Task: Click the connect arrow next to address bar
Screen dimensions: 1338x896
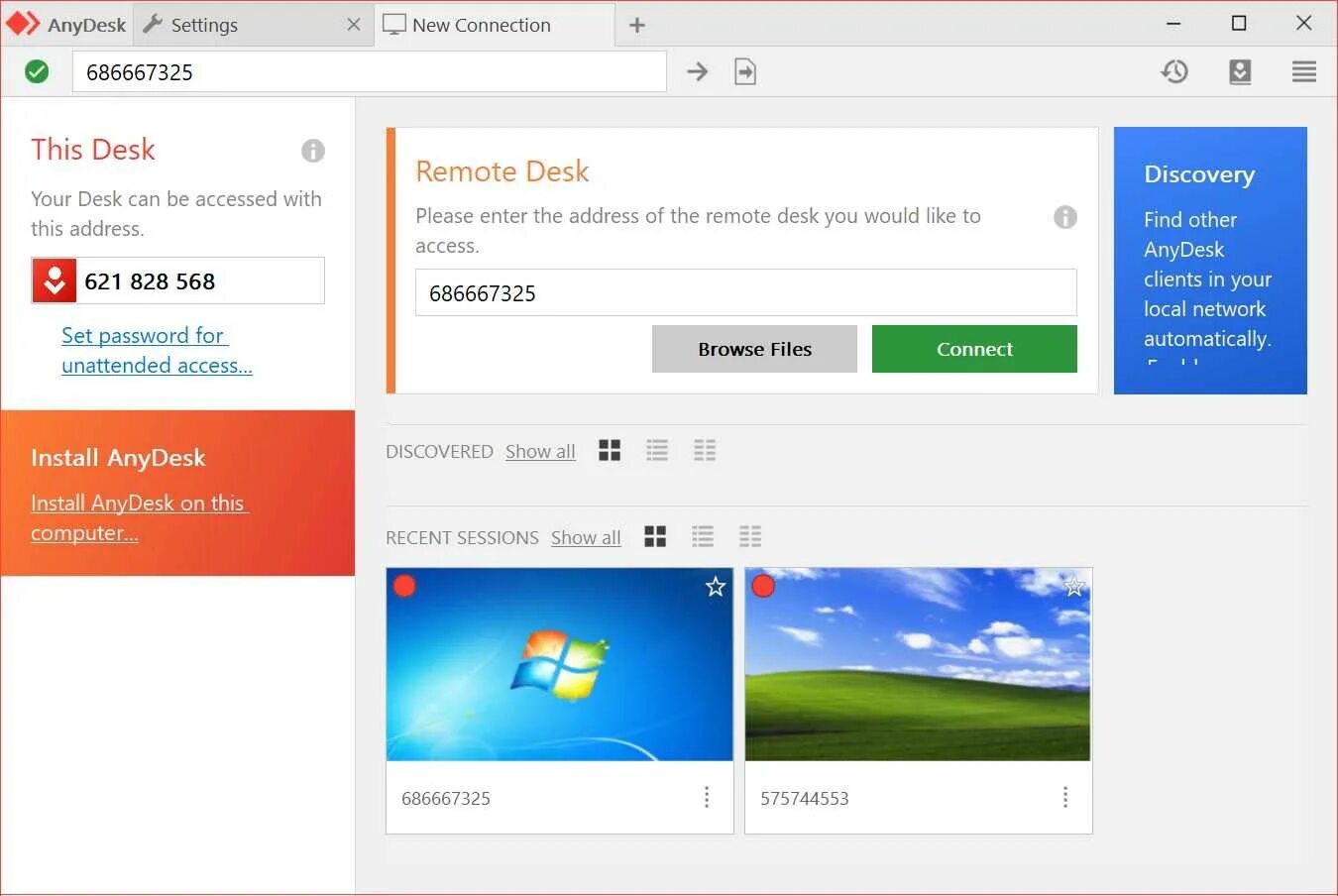Action: coord(698,71)
